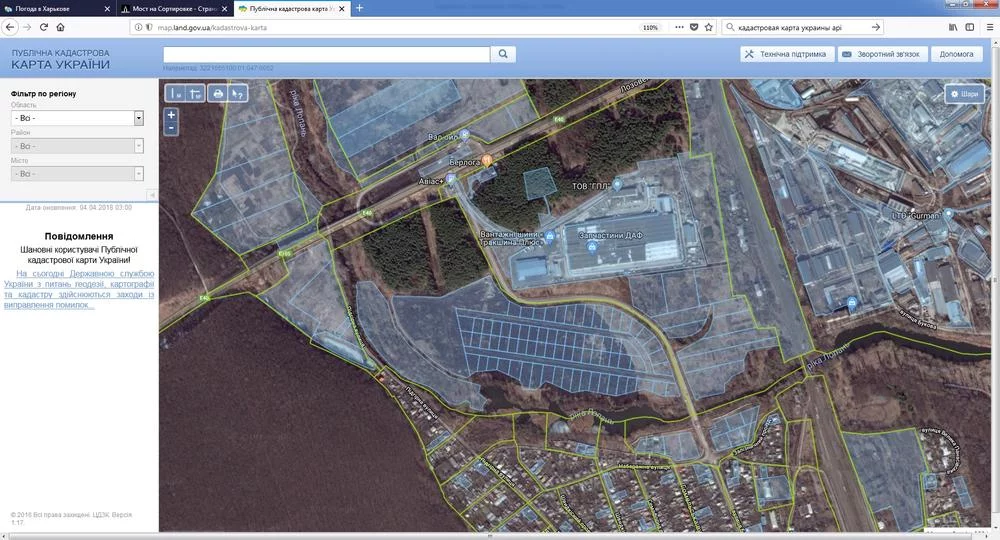Screen dimensions: 1000x540
Task: Click the Вар-бир map marker
Action: click(465, 135)
